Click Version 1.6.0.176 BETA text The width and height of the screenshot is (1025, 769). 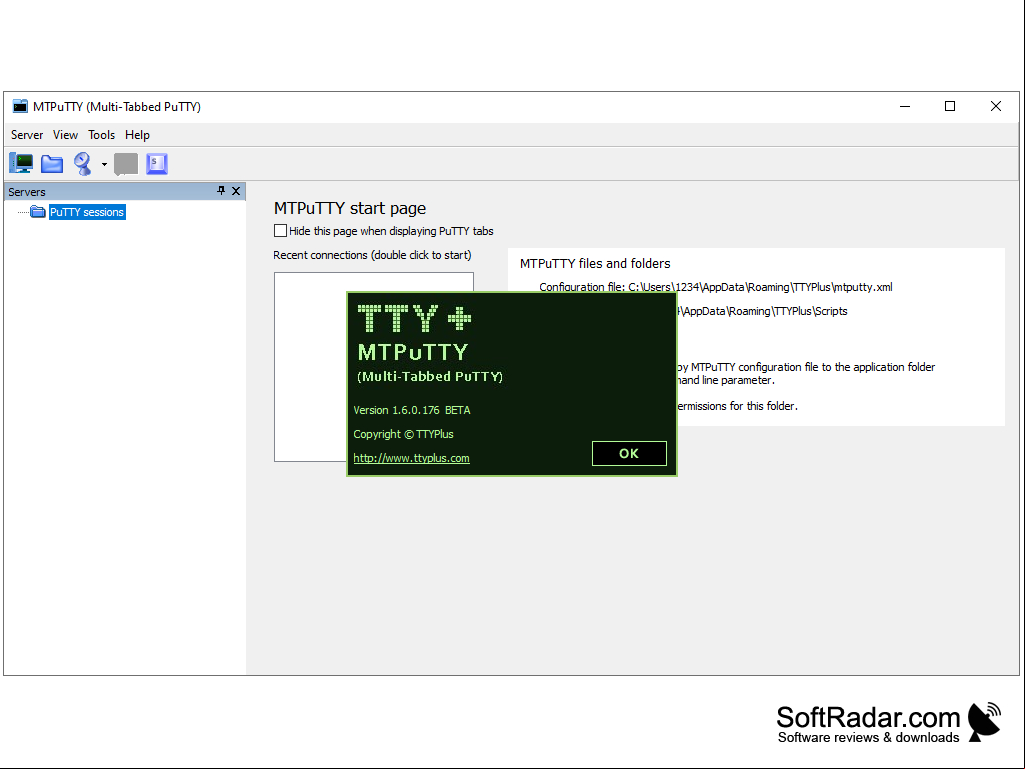(x=412, y=410)
